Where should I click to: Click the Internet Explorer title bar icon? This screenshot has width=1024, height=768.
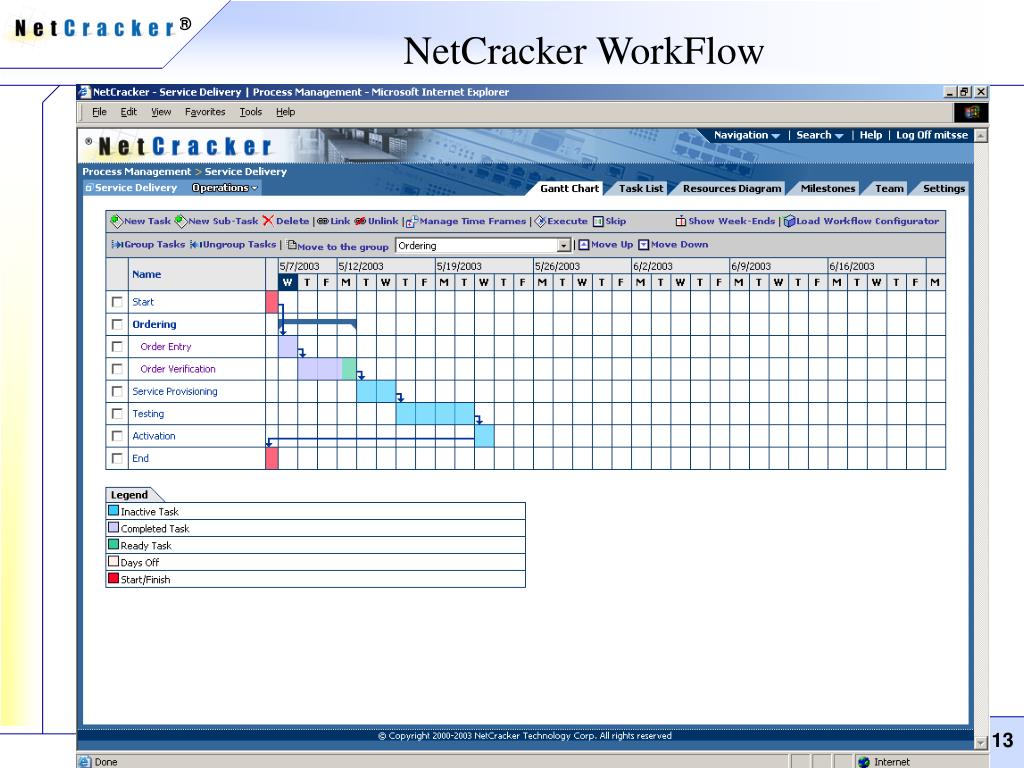(84, 92)
